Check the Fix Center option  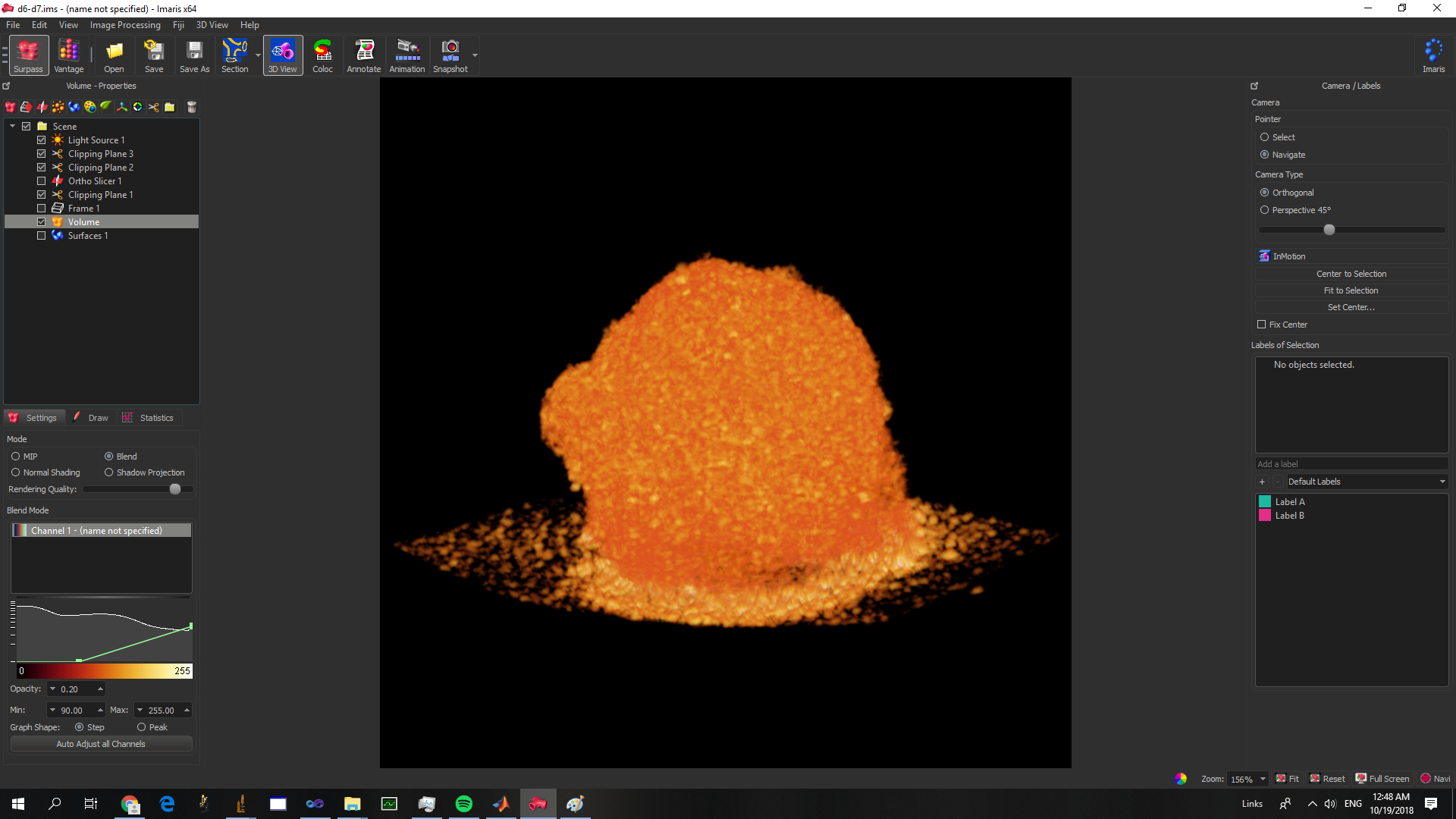[1262, 325]
